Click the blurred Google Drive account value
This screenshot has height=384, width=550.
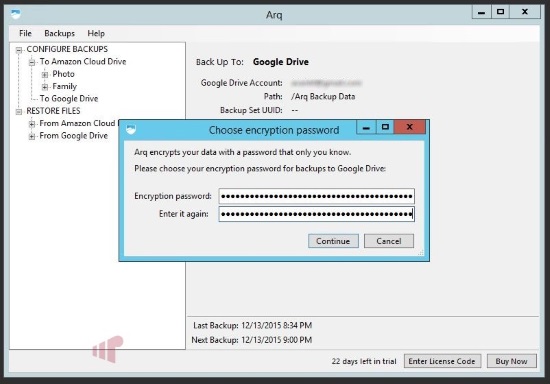click(326, 83)
